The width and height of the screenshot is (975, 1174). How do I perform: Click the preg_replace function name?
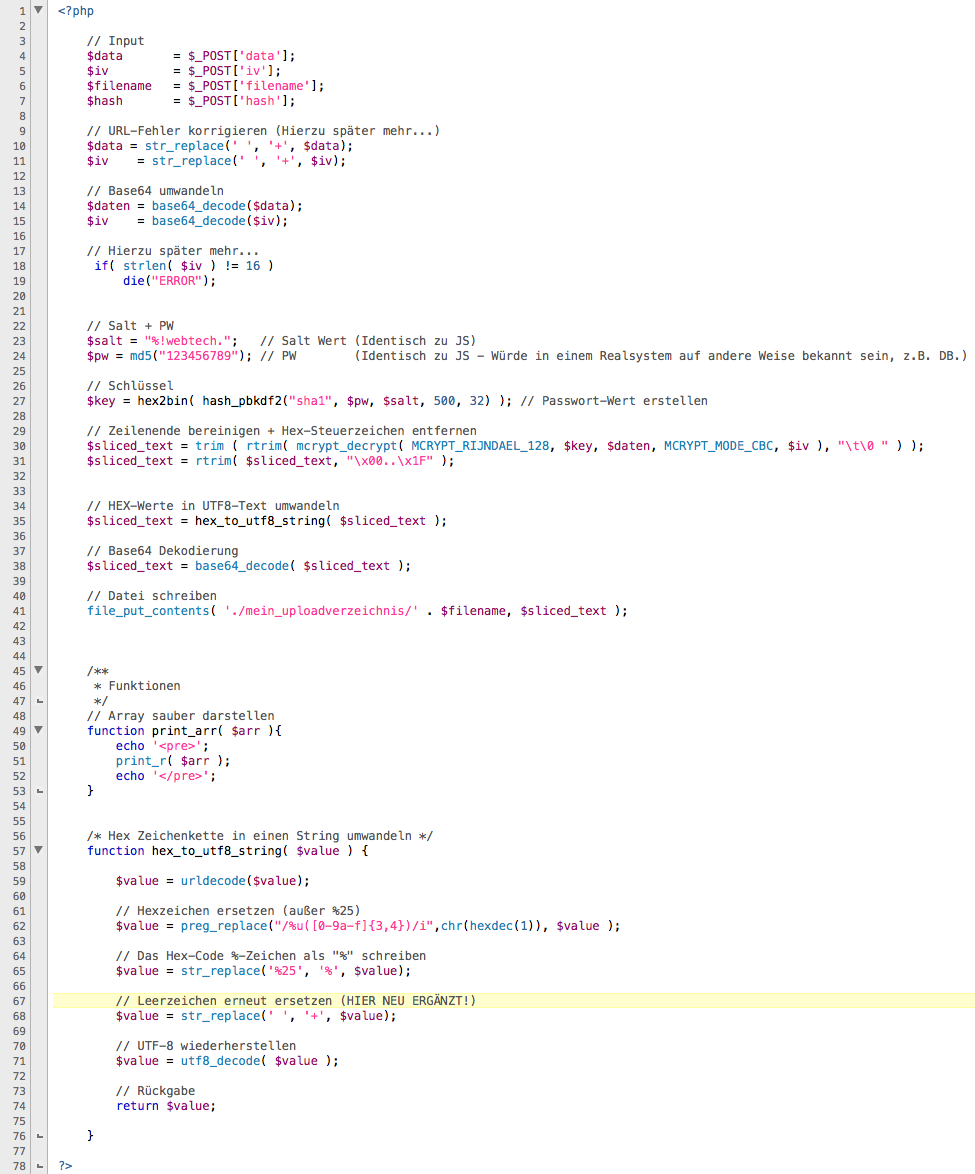pyautogui.click(x=223, y=926)
